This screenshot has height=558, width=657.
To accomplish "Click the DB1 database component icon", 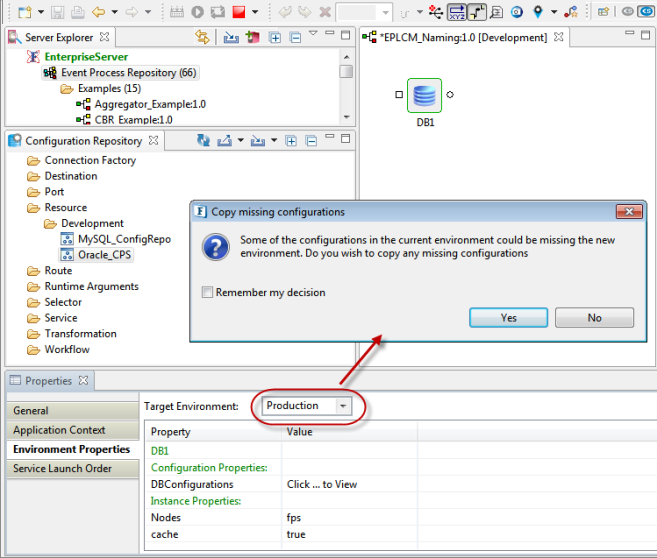I will click(425, 97).
